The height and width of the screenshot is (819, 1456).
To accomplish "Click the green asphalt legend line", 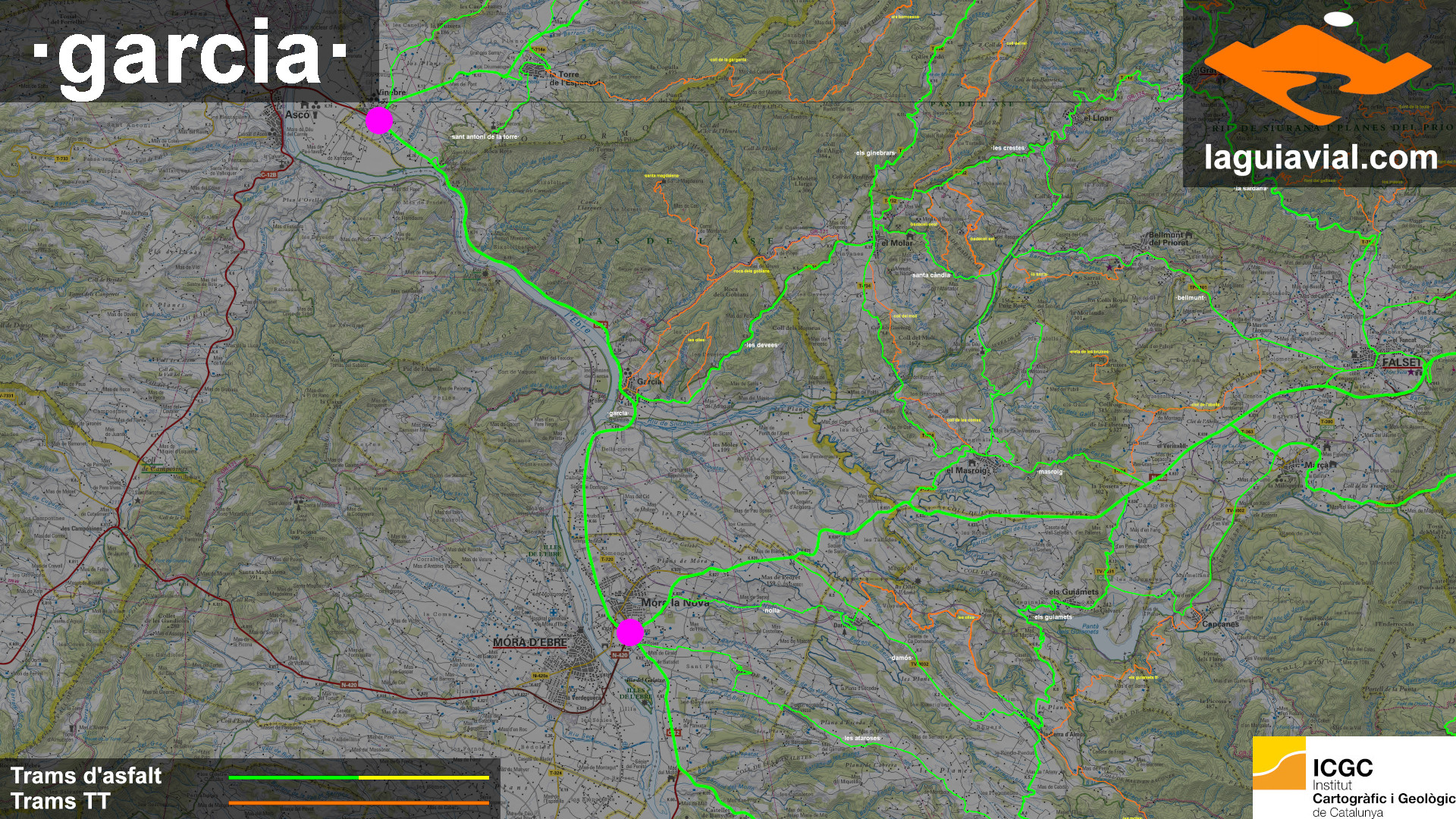I will tap(293, 777).
